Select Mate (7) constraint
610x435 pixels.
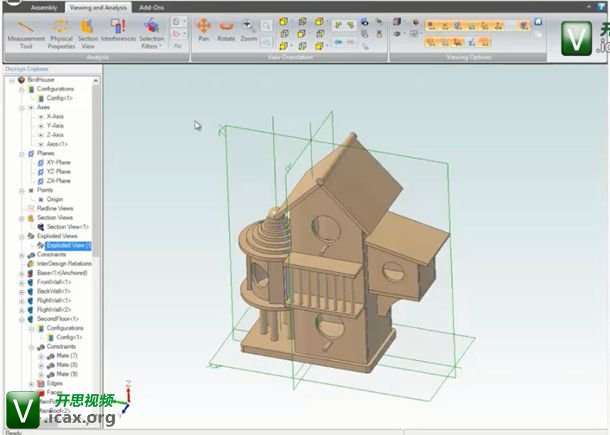[x=67, y=356]
